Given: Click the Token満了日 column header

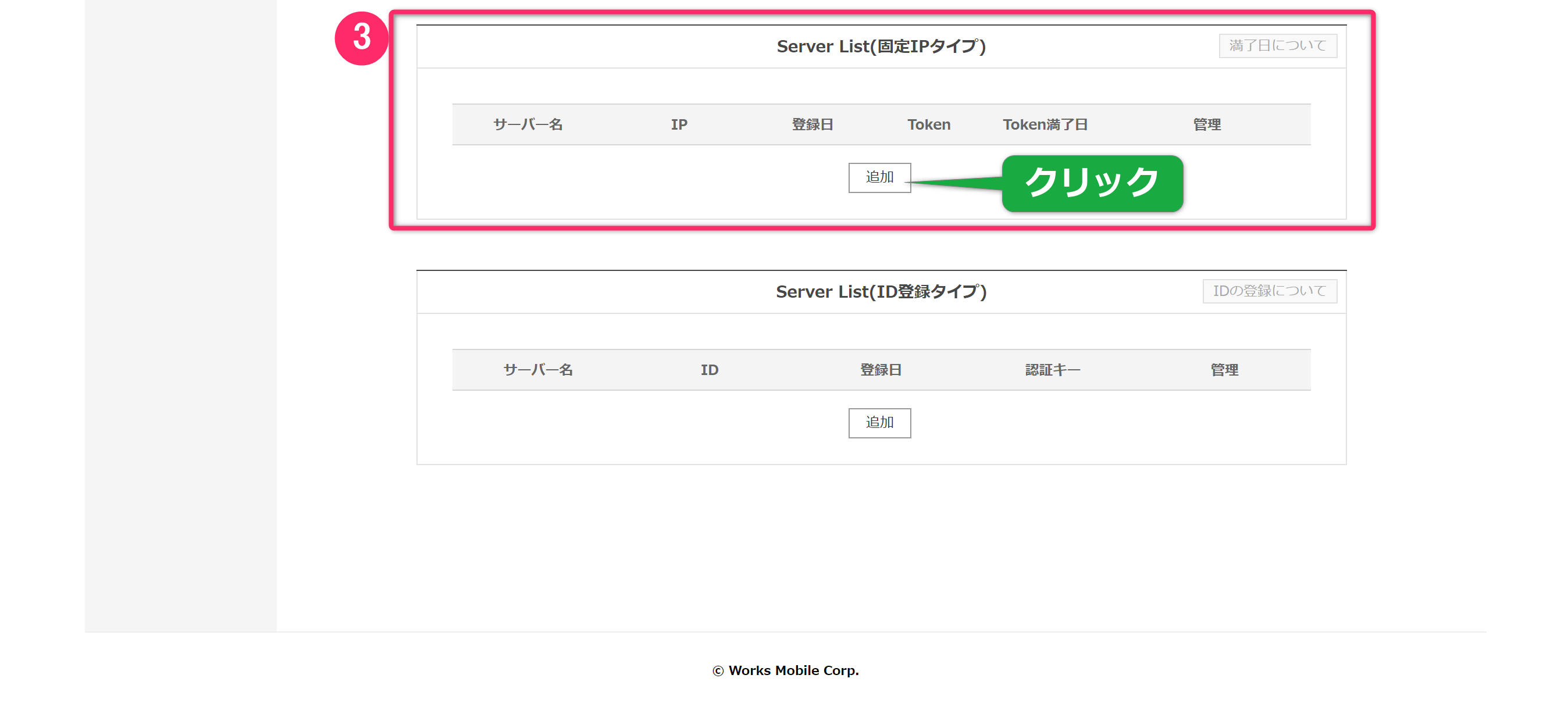Looking at the screenshot, I should click(x=1045, y=125).
